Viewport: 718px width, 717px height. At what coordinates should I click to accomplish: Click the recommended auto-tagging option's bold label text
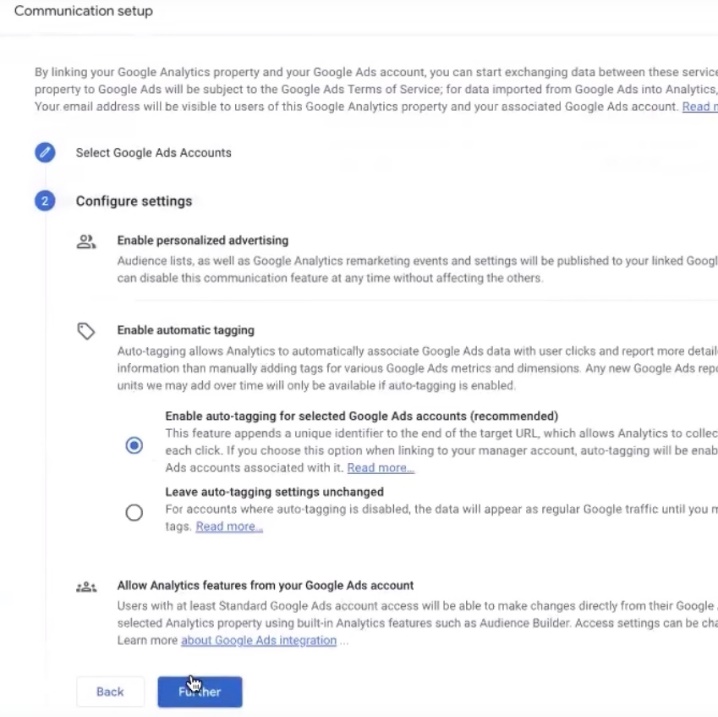click(361, 416)
